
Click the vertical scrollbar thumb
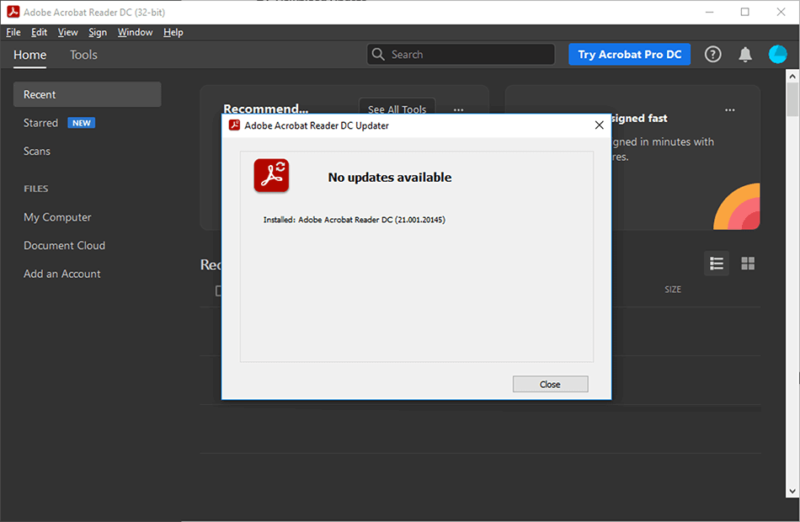click(792, 100)
